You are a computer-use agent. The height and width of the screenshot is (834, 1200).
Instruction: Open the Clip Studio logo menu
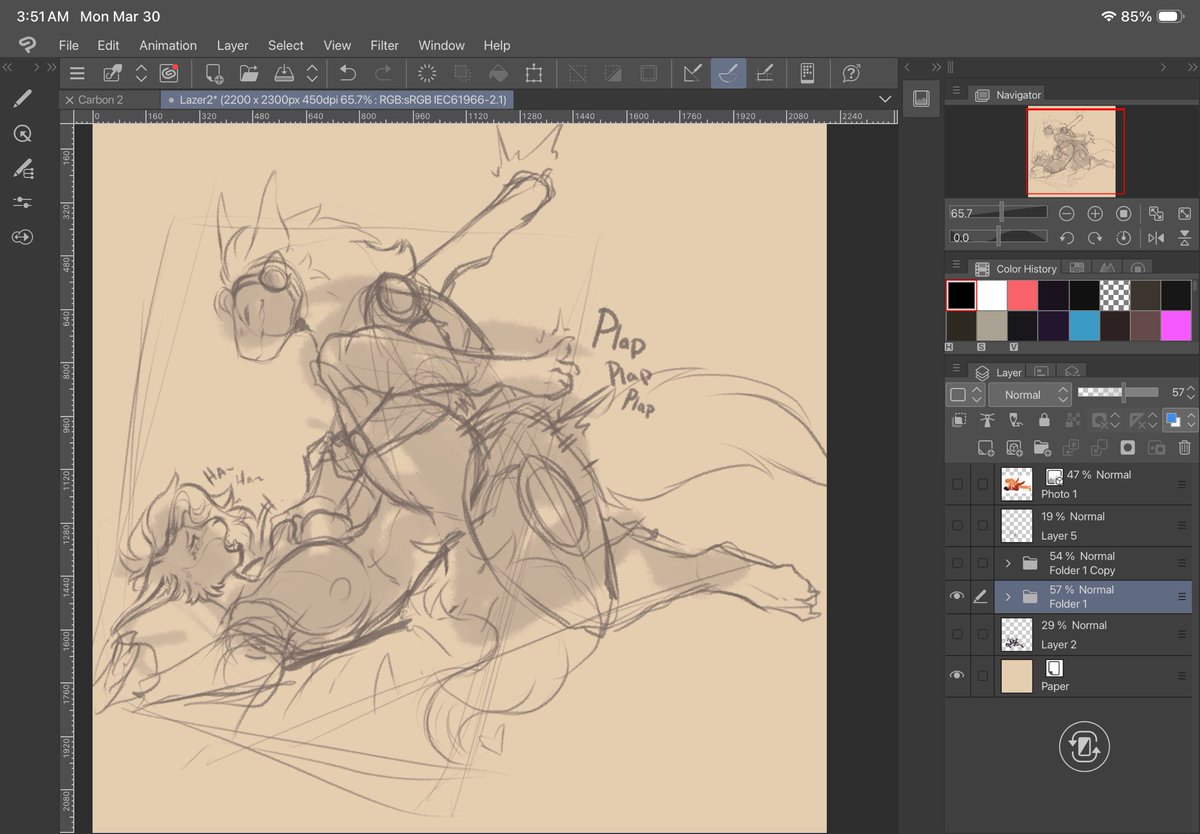[27, 45]
